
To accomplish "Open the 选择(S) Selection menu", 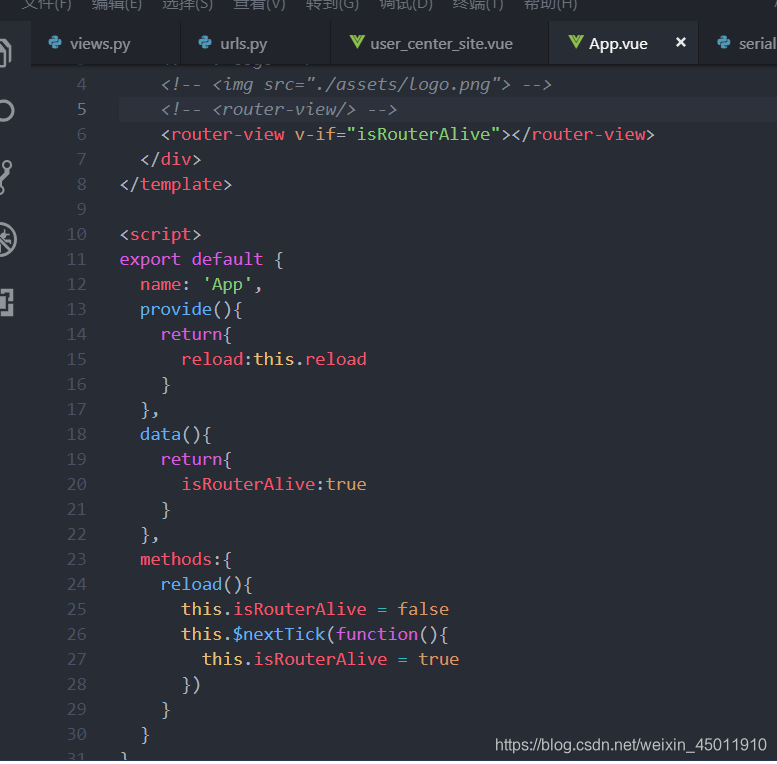I will tap(187, 5).
